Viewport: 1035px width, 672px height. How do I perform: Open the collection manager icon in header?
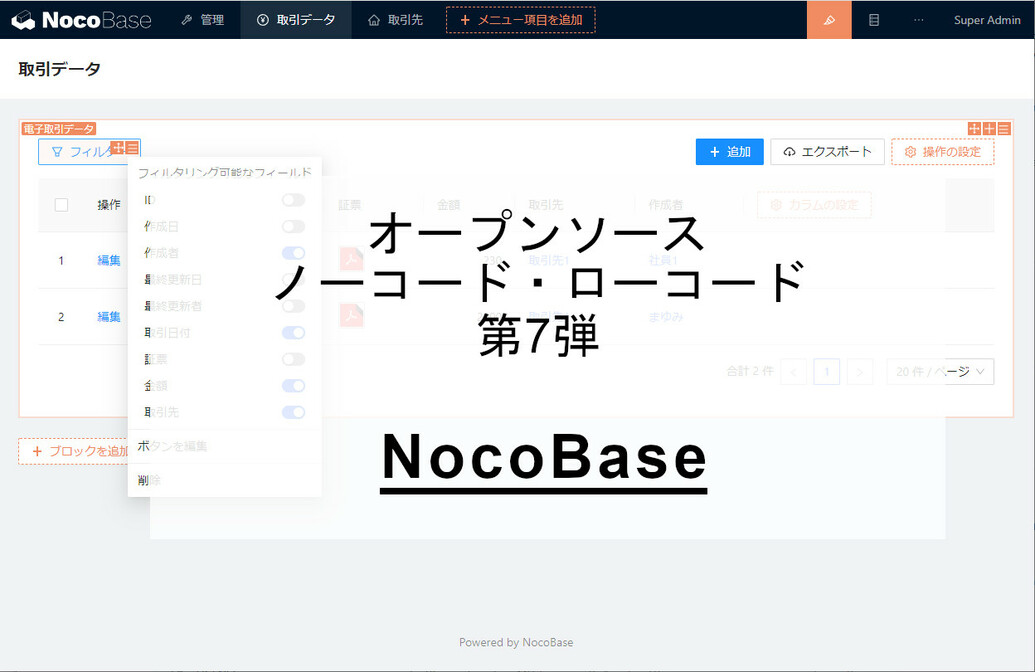(x=874, y=20)
